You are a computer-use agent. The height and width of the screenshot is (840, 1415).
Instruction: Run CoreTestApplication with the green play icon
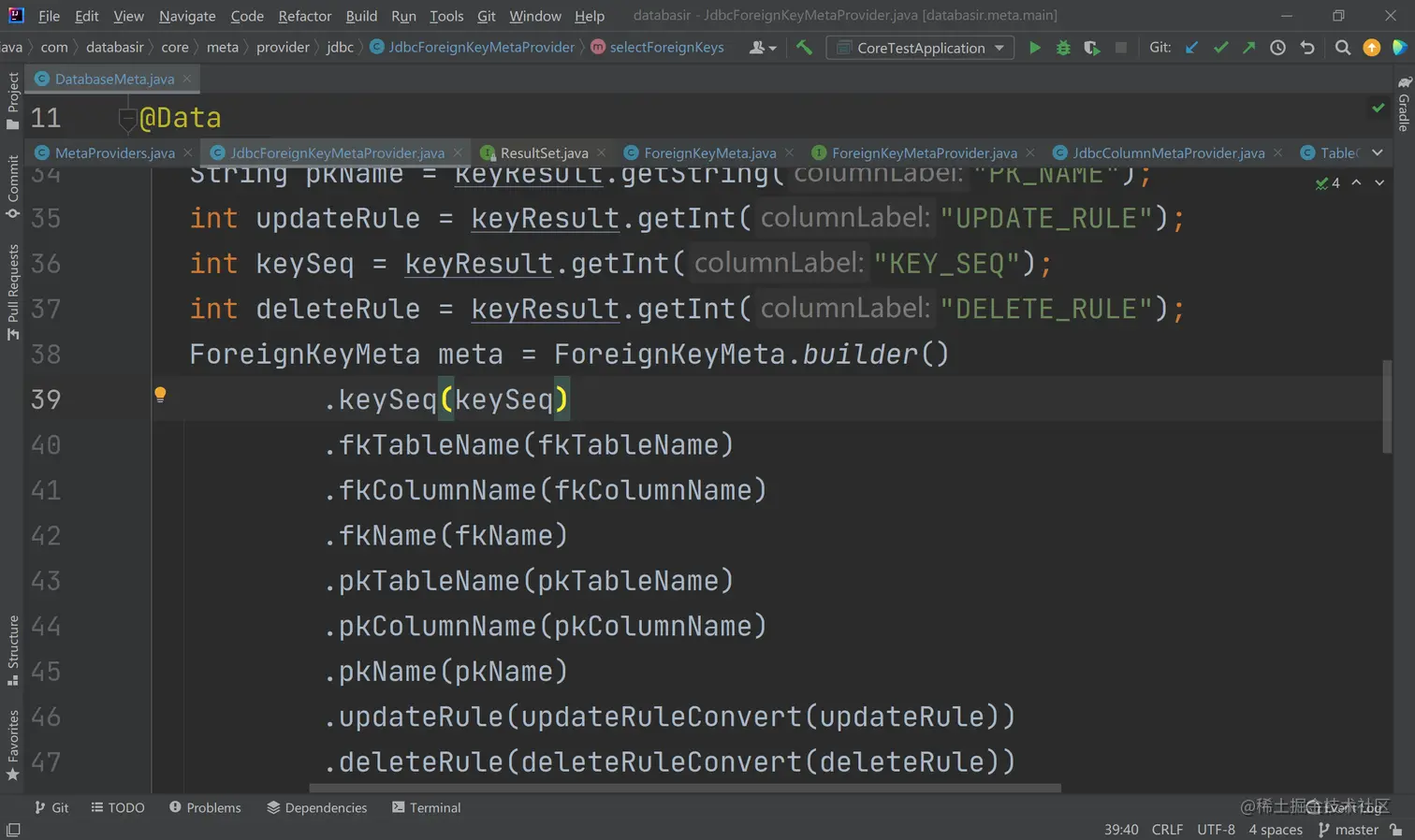pyautogui.click(x=1034, y=48)
